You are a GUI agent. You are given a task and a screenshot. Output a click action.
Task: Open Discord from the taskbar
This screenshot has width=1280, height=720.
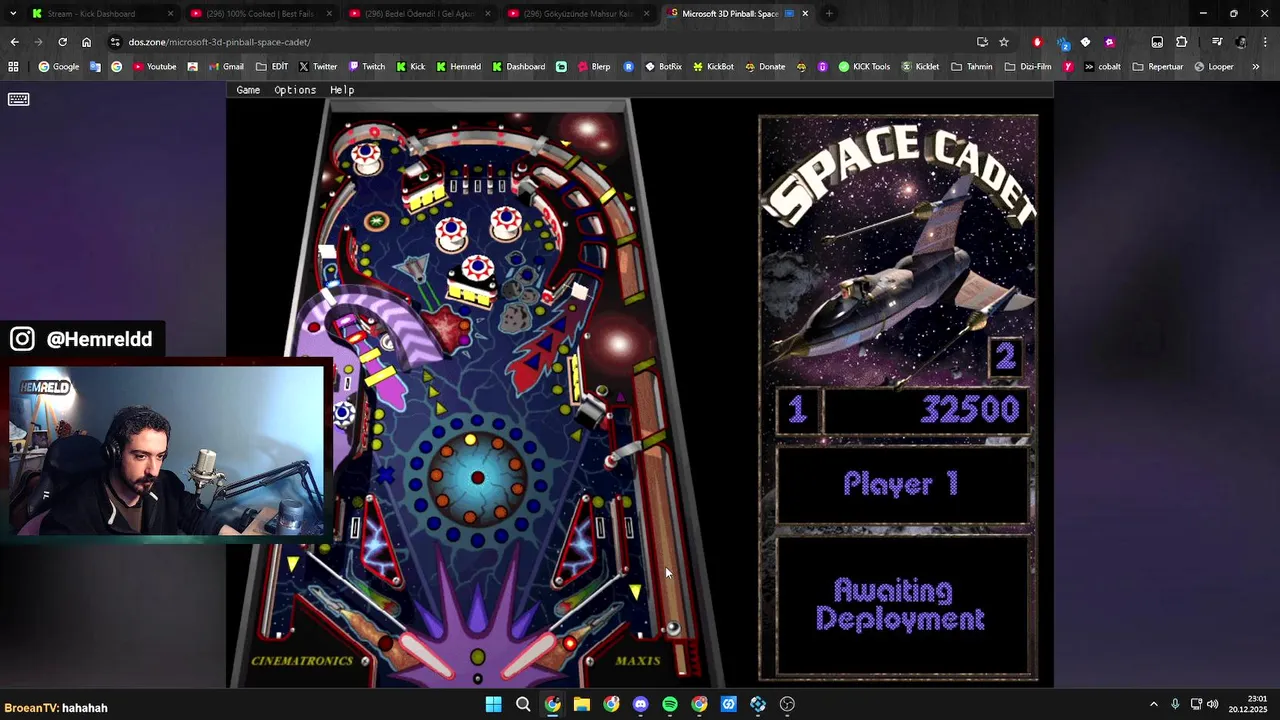click(x=641, y=704)
